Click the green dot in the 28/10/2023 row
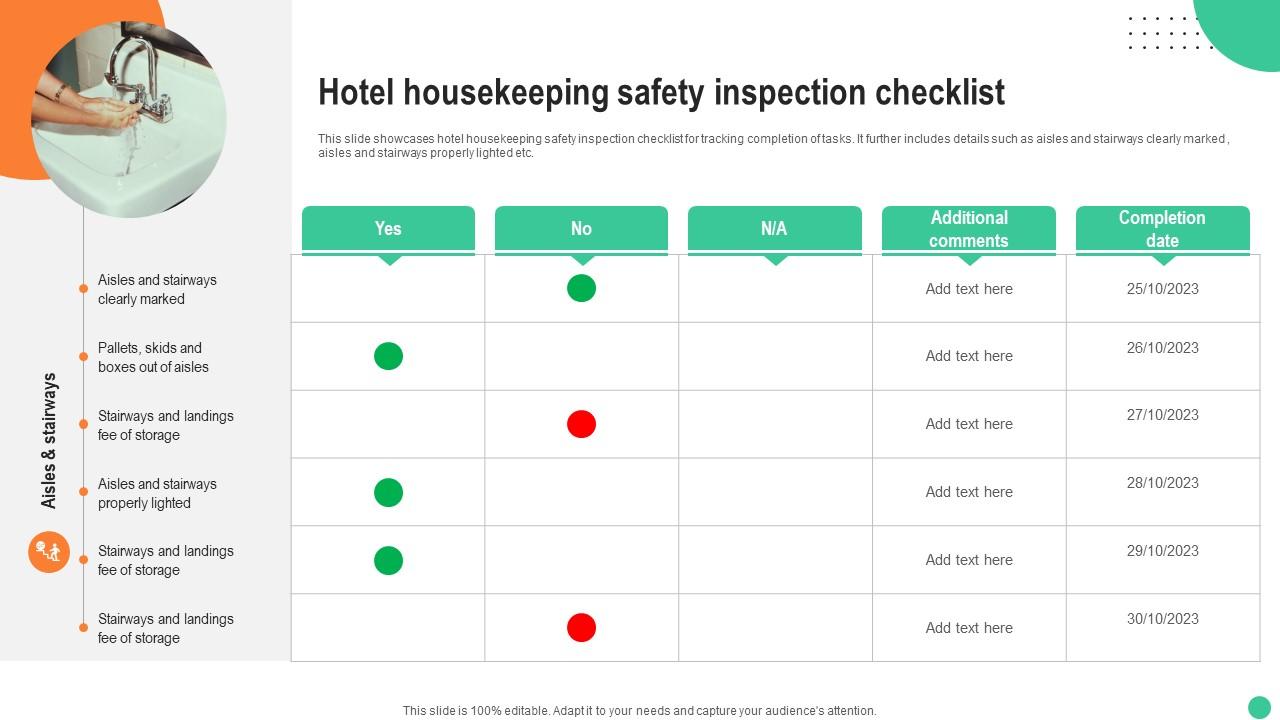This screenshot has width=1280, height=720. 388,492
